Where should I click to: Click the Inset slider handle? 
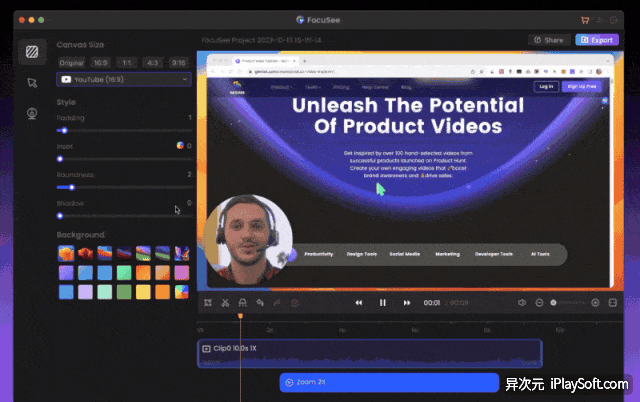click(60, 159)
